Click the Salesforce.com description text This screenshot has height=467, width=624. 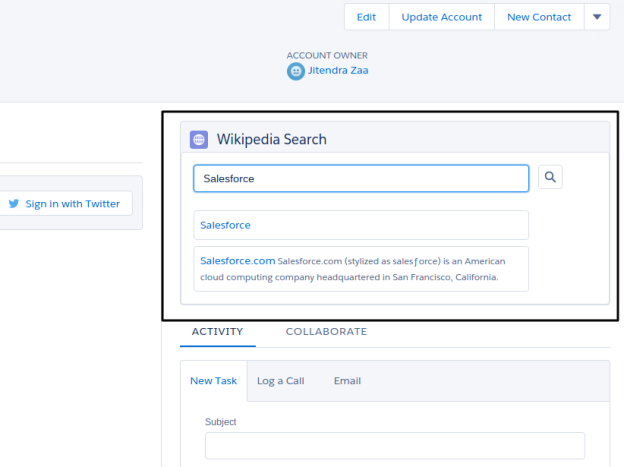352,270
